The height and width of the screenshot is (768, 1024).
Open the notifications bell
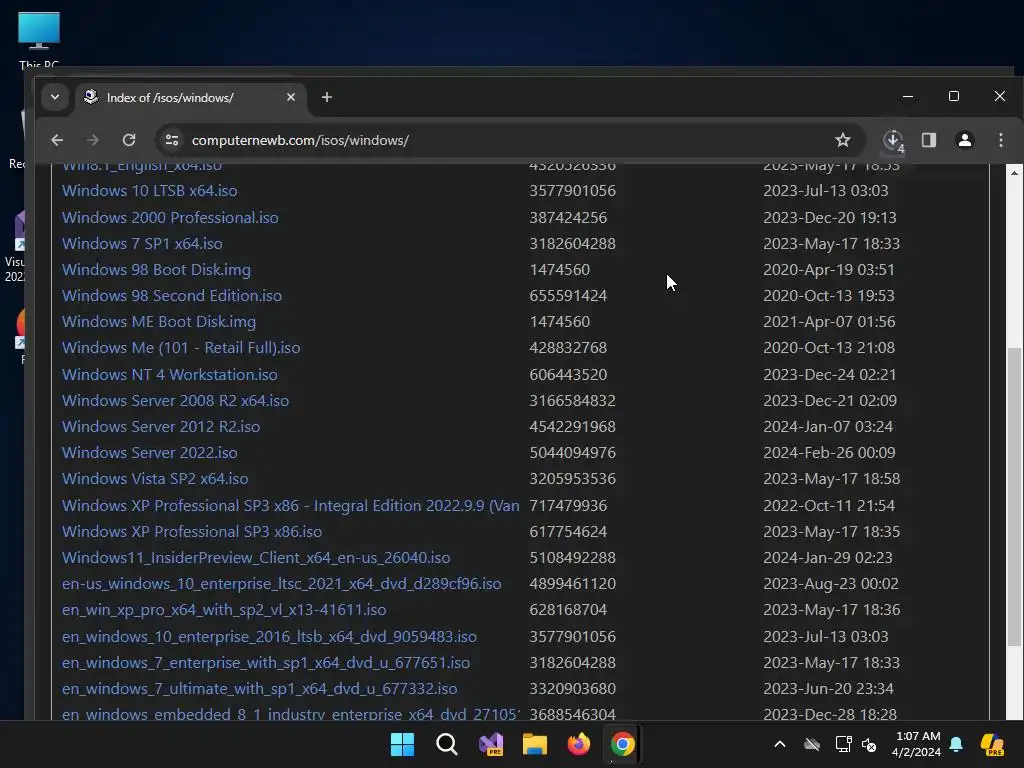click(956, 744)
